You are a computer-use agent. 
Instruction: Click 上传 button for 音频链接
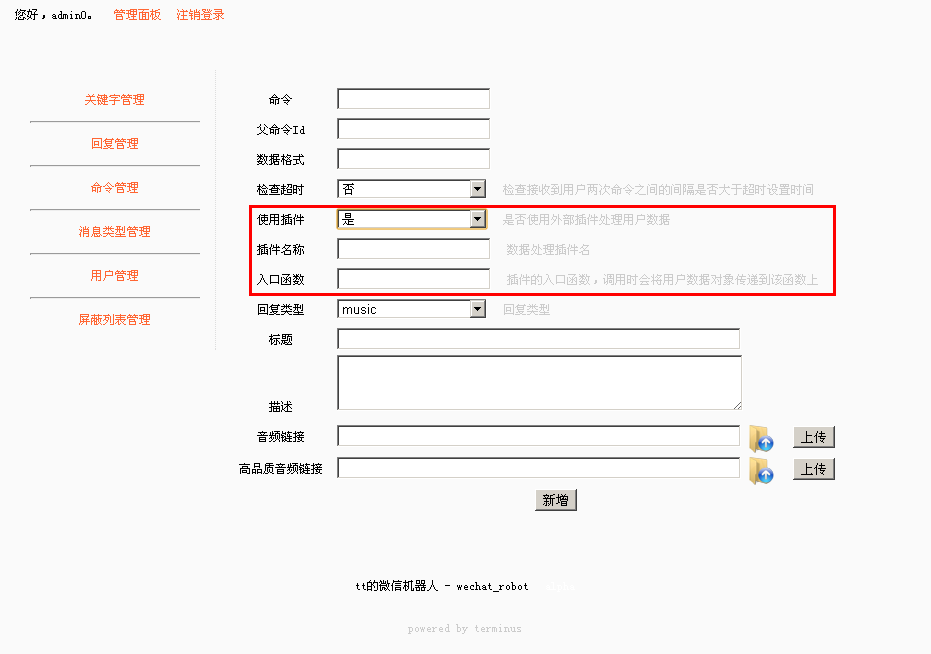[x=813, y=437]
